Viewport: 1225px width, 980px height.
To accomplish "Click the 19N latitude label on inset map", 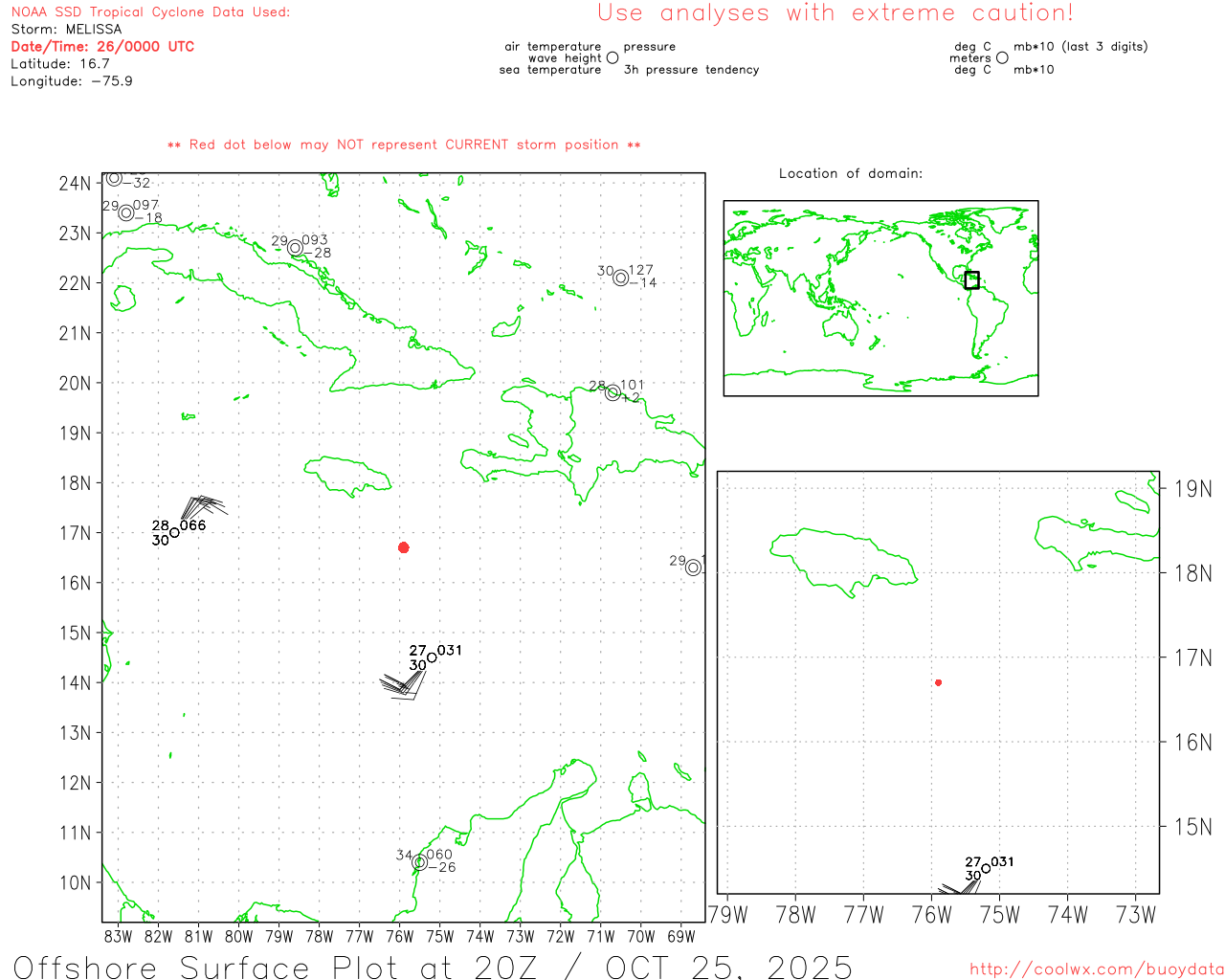I will (x=1192, y=489).
